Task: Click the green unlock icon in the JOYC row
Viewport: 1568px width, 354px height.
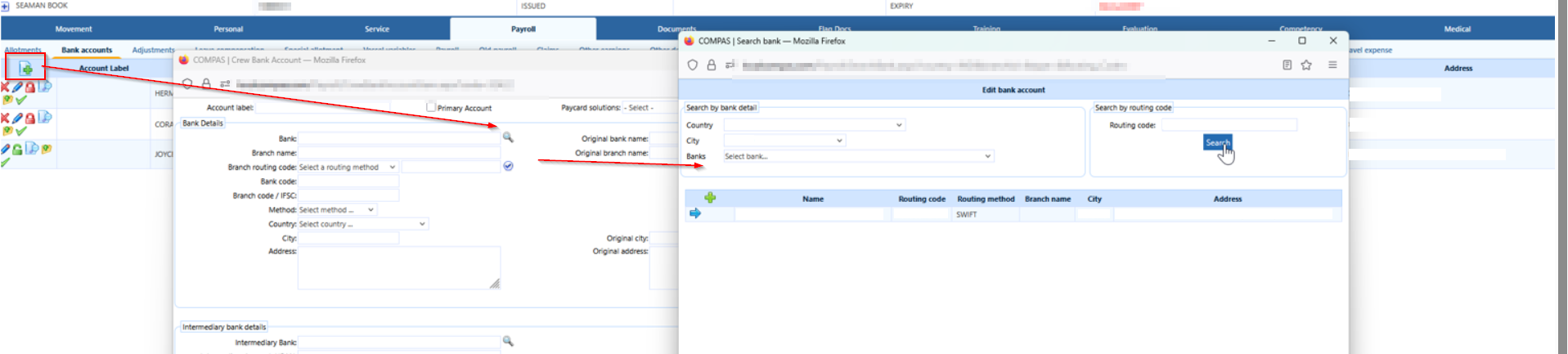Action: pyautogui.click(x=17, y=150)
